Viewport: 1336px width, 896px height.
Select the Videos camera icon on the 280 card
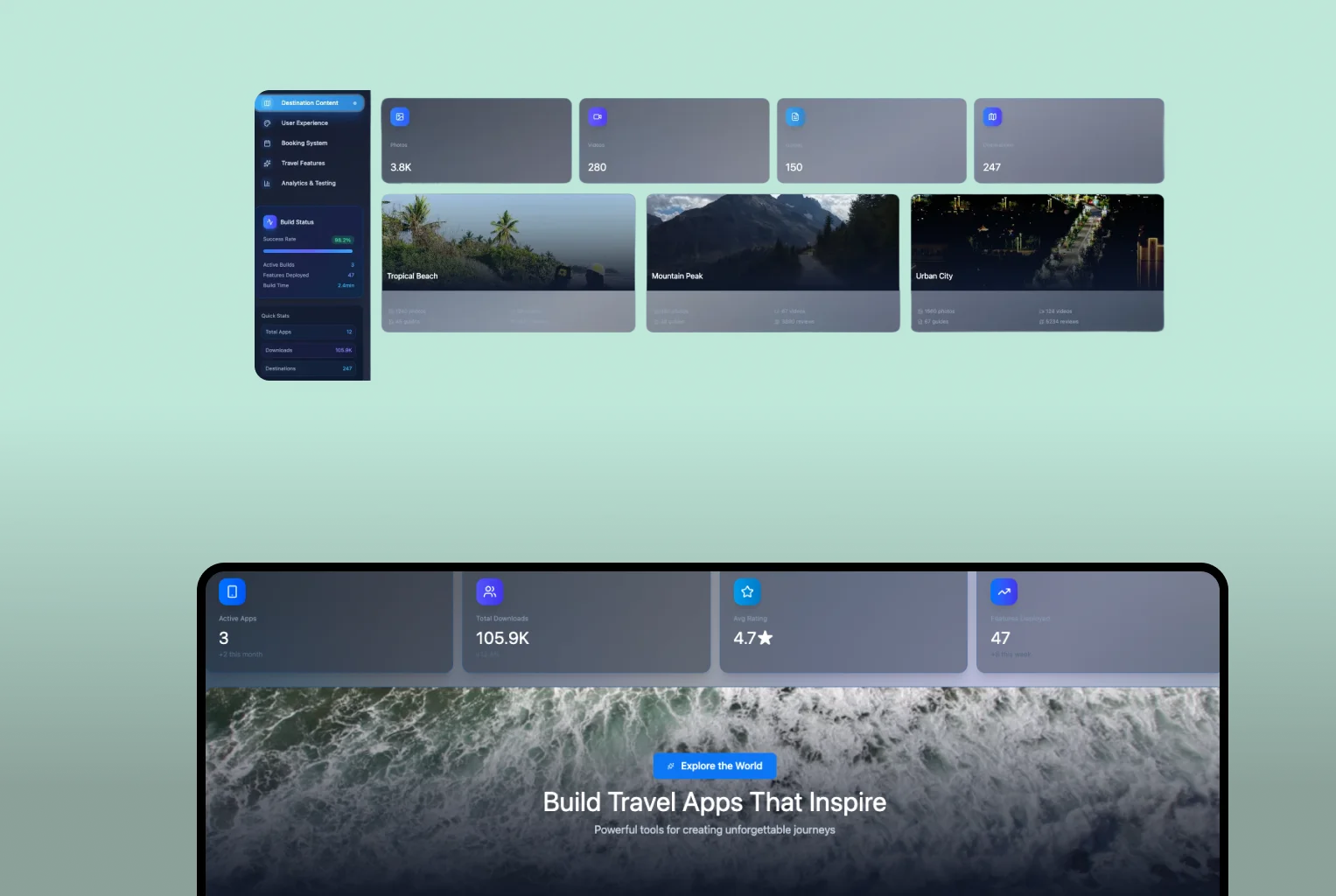598,116
